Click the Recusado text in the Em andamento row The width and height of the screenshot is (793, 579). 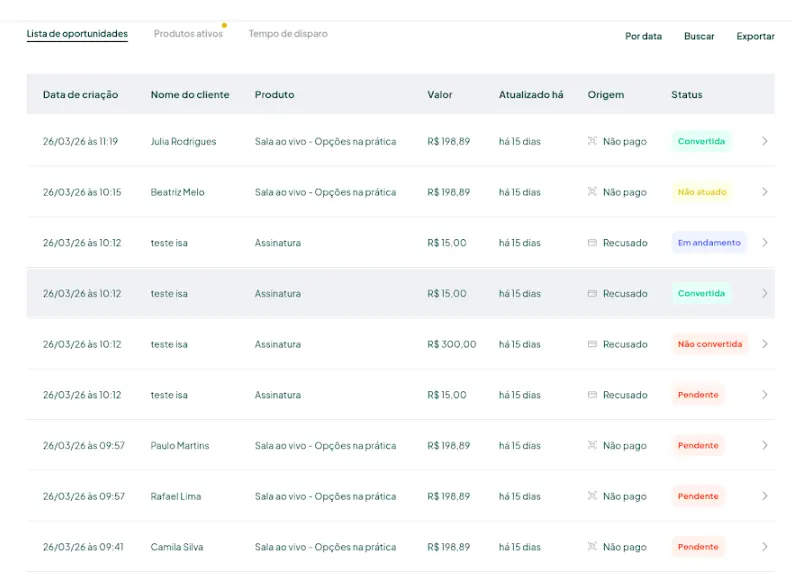coord(625,243)
